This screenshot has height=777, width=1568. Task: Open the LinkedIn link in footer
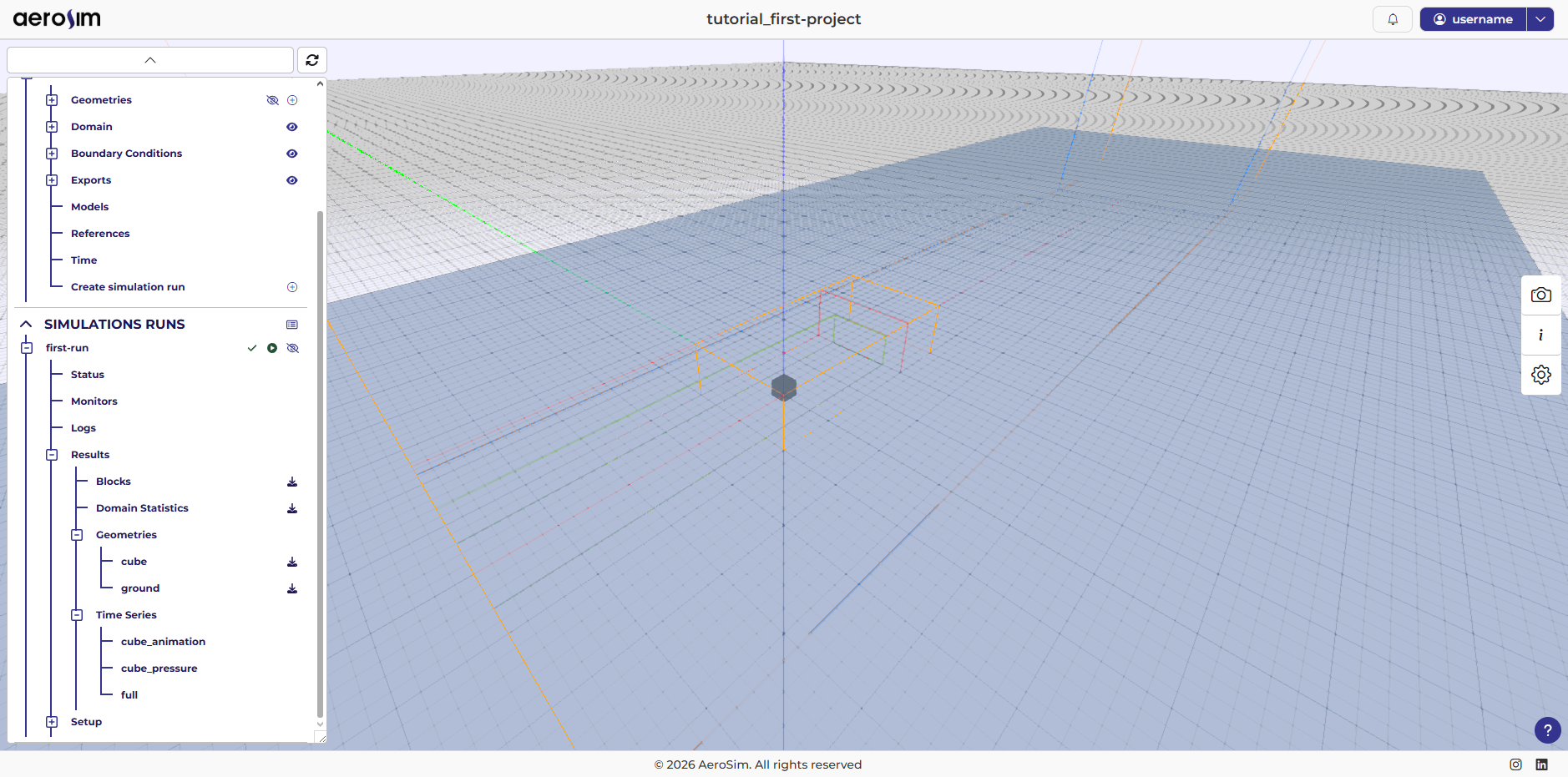pyautogui.click(x=1541, y=764)
